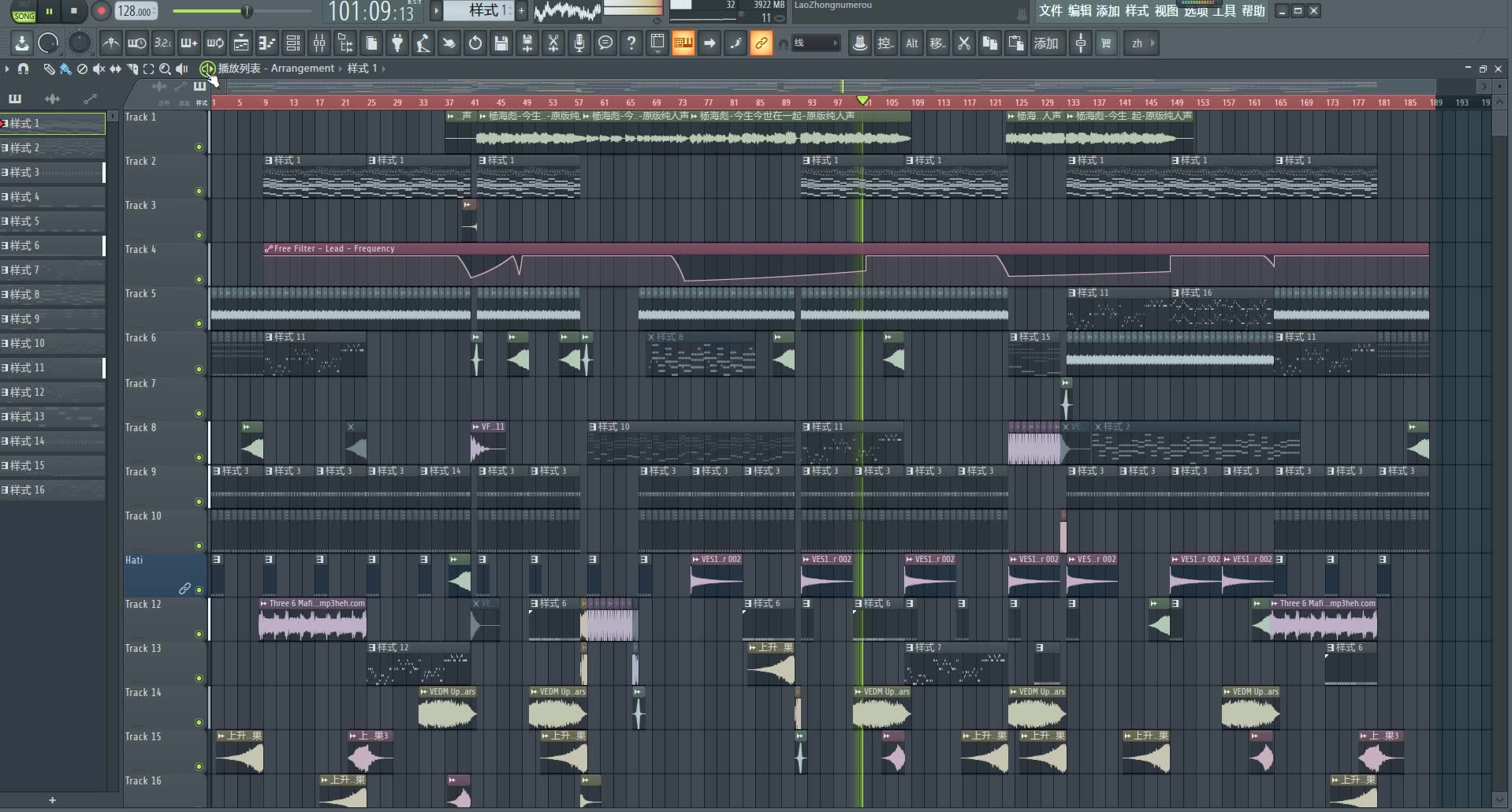
Task: Toggle mute dot on Track 6
Action: (199, 369)
